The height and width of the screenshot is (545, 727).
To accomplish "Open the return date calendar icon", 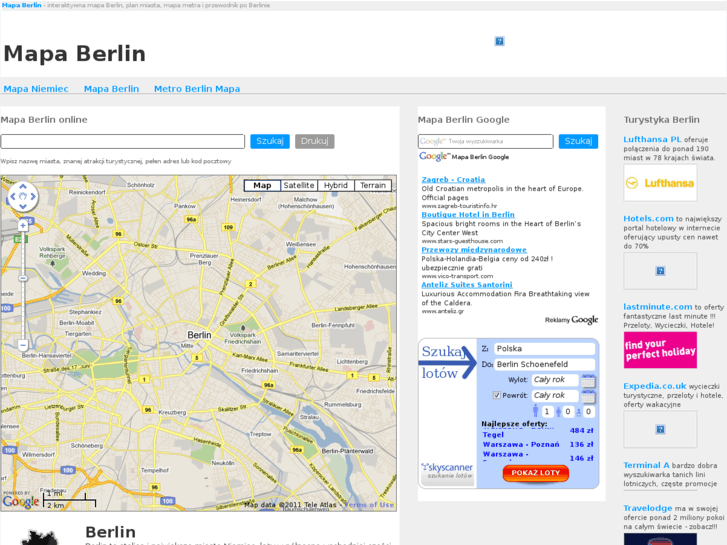I will coord(588,397).
